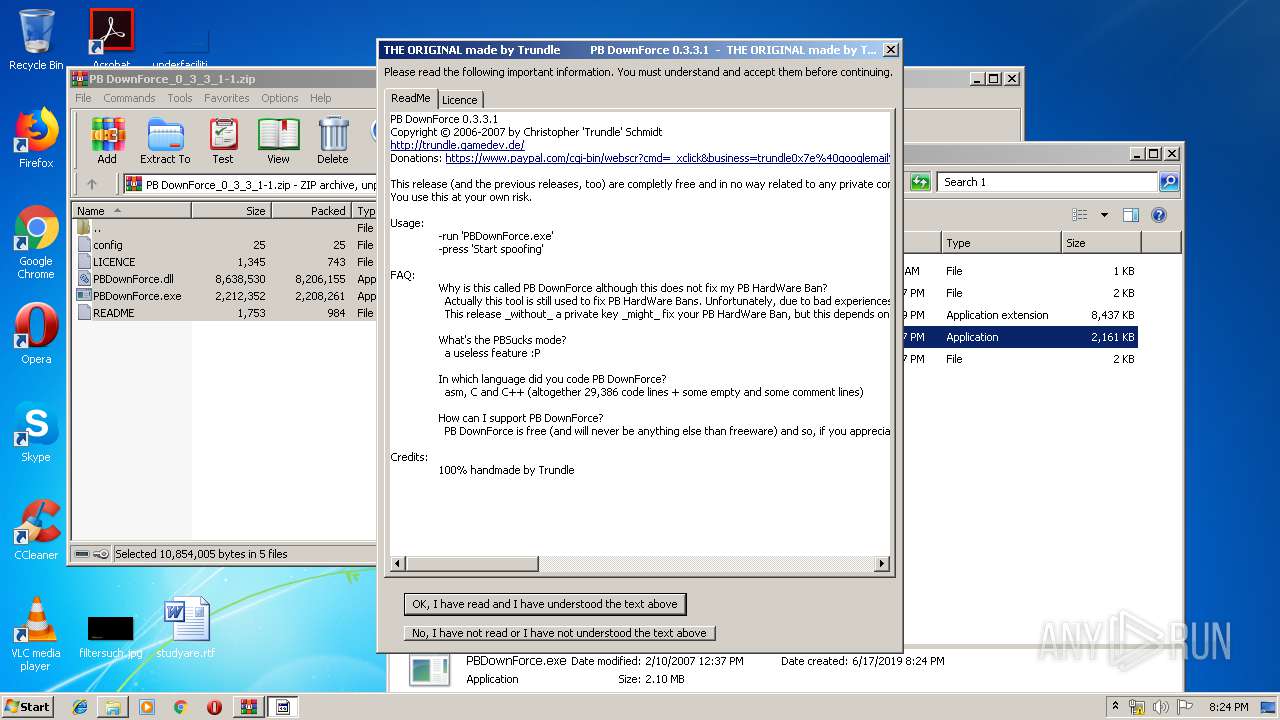Toggle the Explorer preview pane icon

1131,215
